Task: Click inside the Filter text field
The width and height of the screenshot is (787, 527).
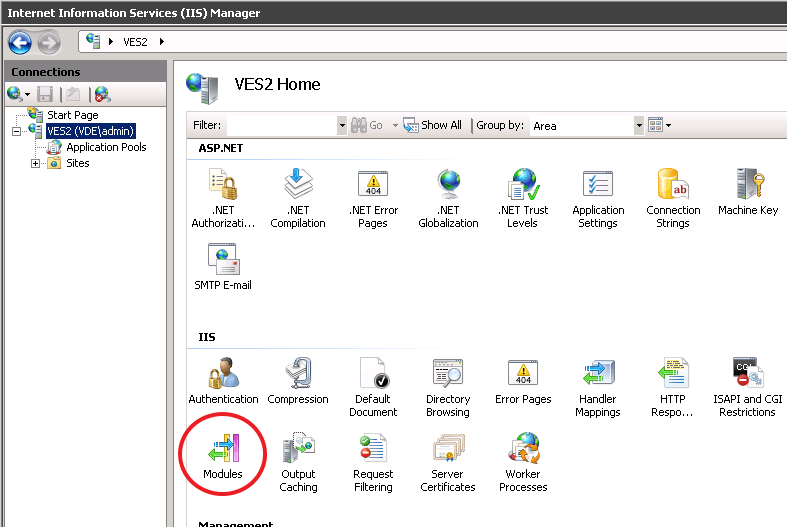Action: tap(282, 125)
